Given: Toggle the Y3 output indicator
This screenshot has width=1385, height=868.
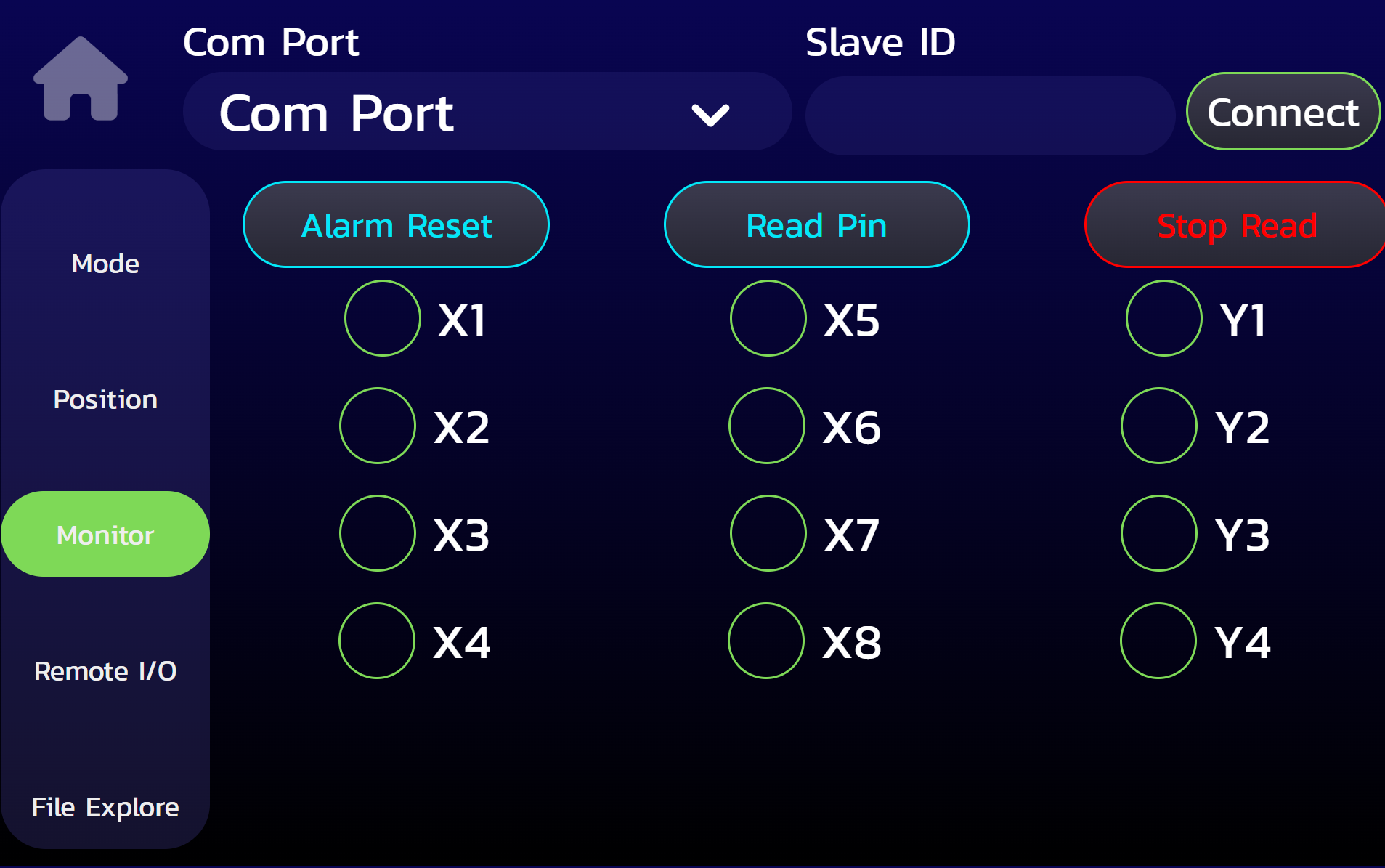Looking at the screenshot, I should (x=1159, y=533).
